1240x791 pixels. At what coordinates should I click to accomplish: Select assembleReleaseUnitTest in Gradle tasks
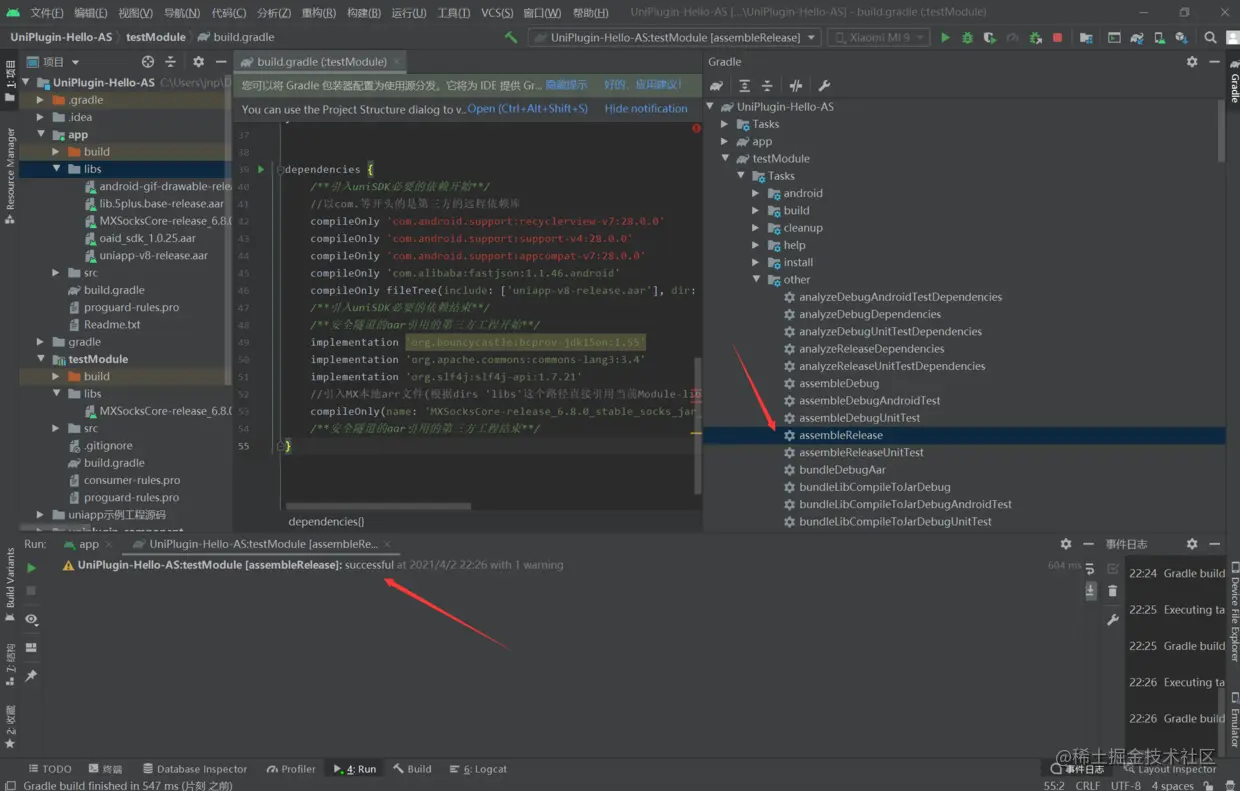click(x=861, y=452)
